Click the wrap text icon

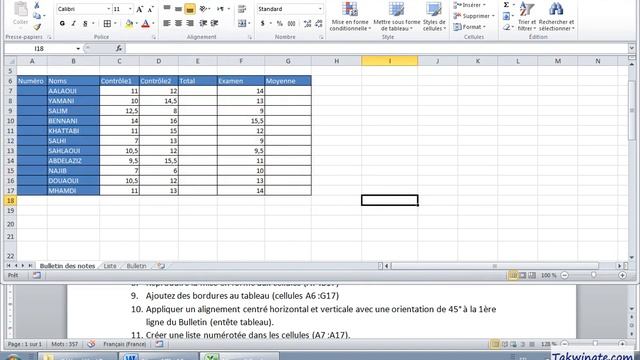[242, 9]
